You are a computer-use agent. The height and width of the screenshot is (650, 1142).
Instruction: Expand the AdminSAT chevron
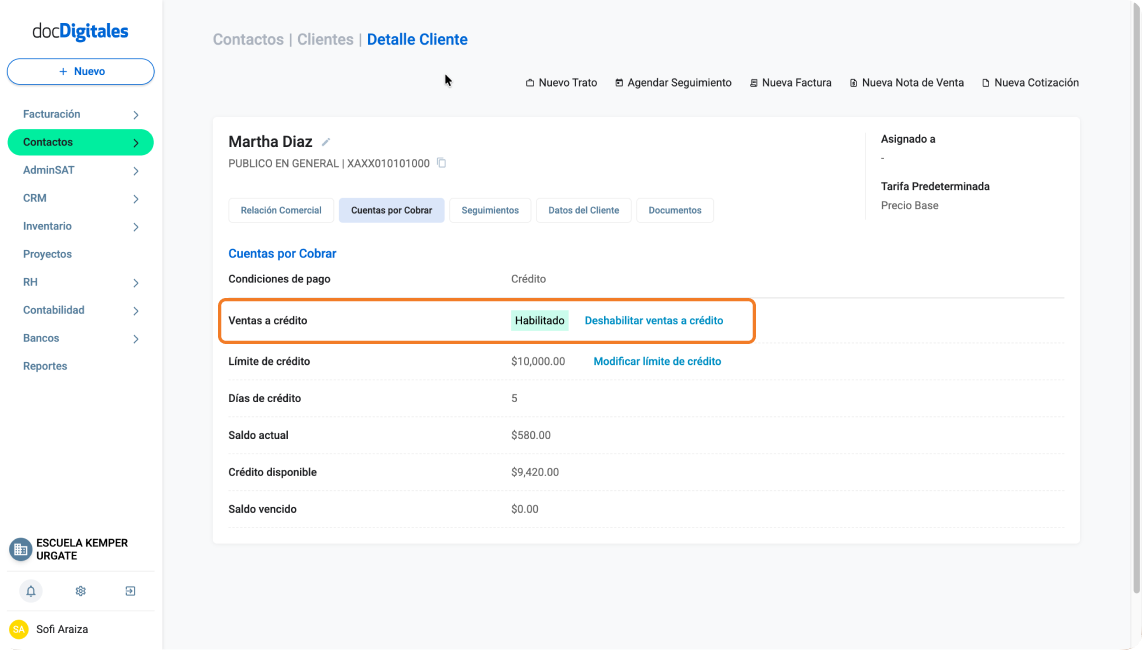click(135, 171)
